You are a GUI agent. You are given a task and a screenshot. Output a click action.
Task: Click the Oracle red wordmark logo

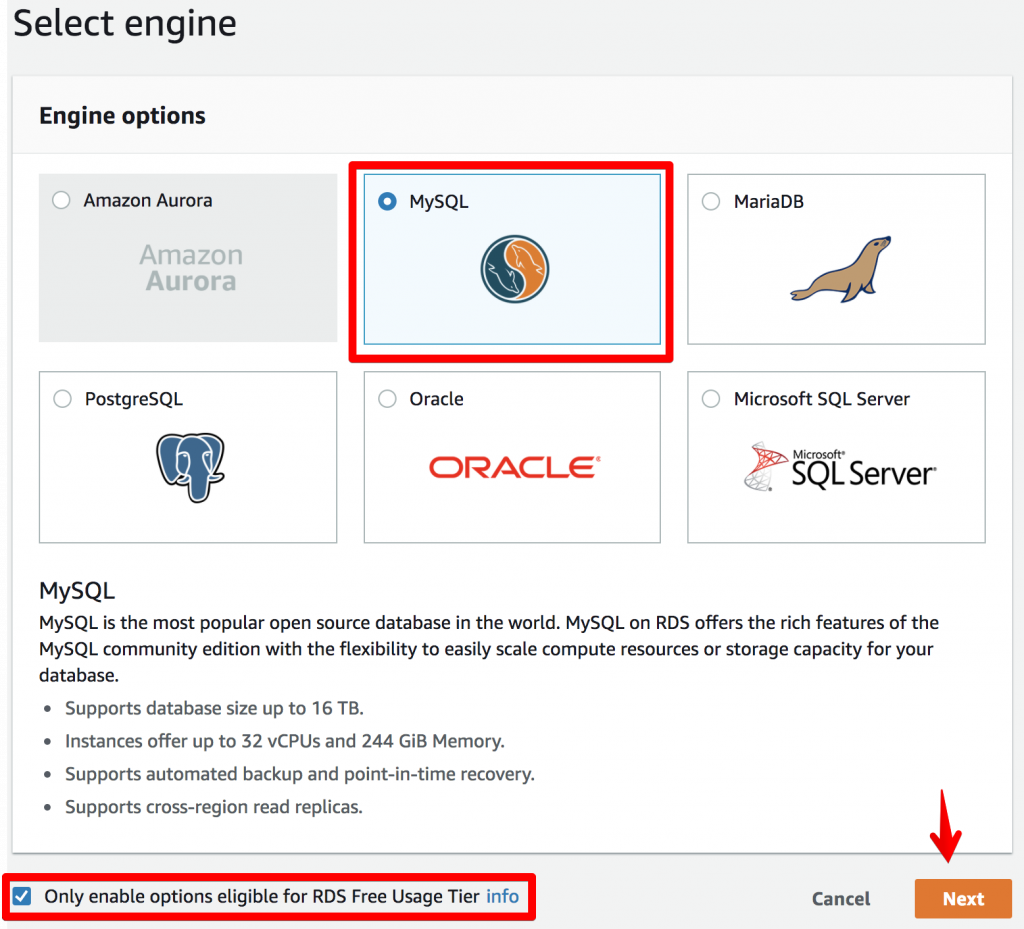[515, 467]
